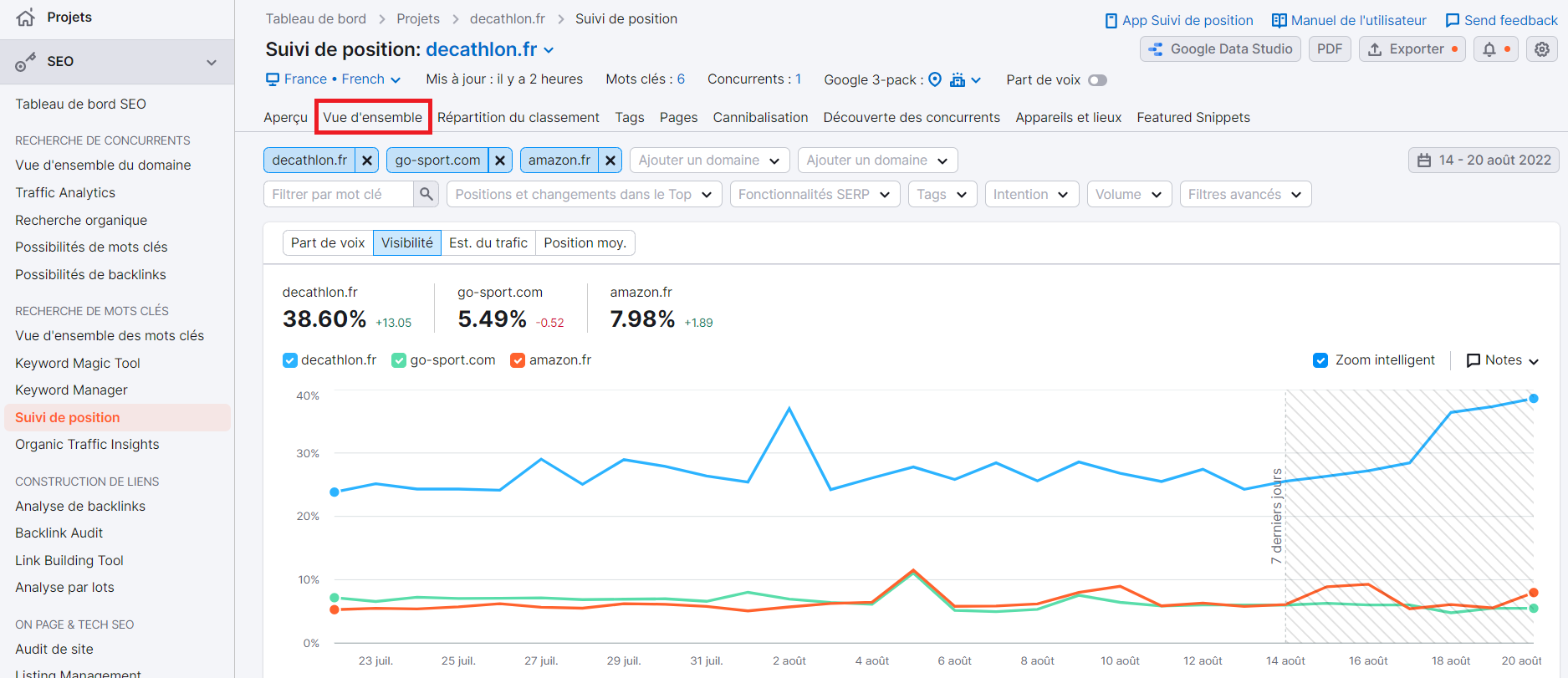Click the Google 3-pack location pin icon
The width and height of the screenshot is (1568, 678).
click(x=935, y=79)
